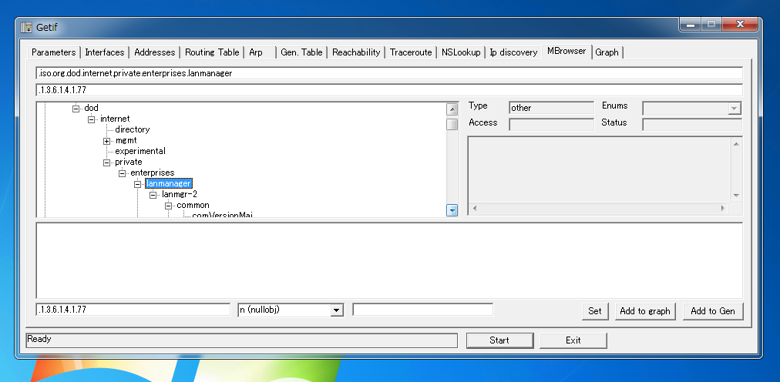Open the Parameters tab

pyautogui.click(x=53, y=52)
